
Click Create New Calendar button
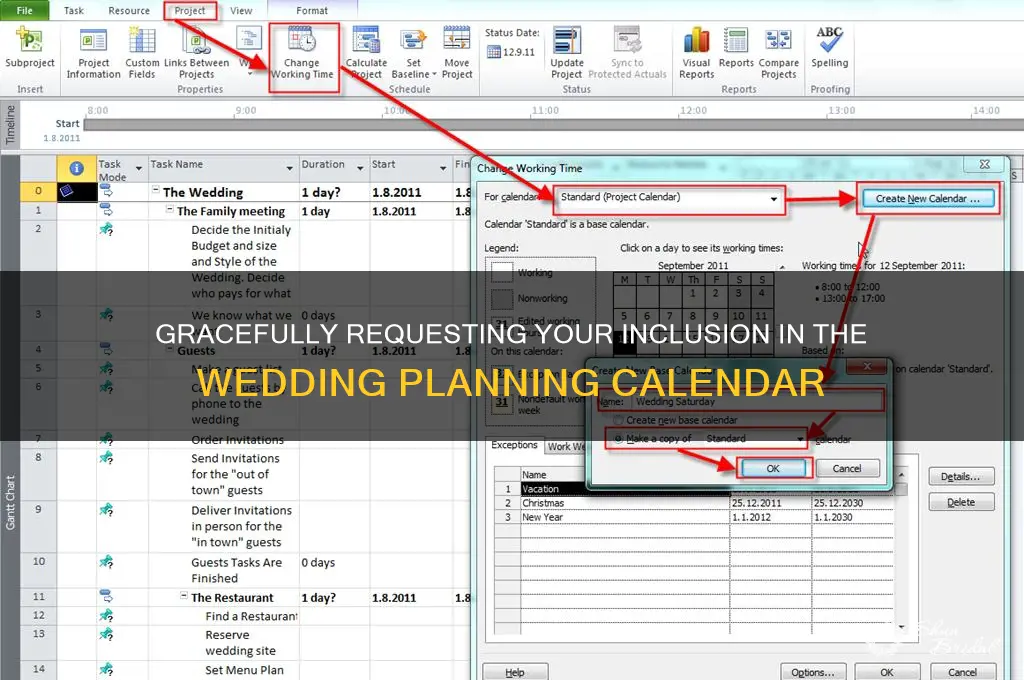click(927, 199)
